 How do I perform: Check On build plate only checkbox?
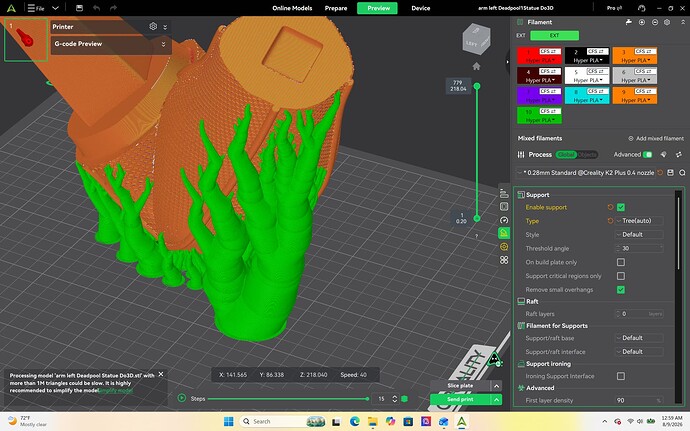pyautogui.click(x=620, y=262)
